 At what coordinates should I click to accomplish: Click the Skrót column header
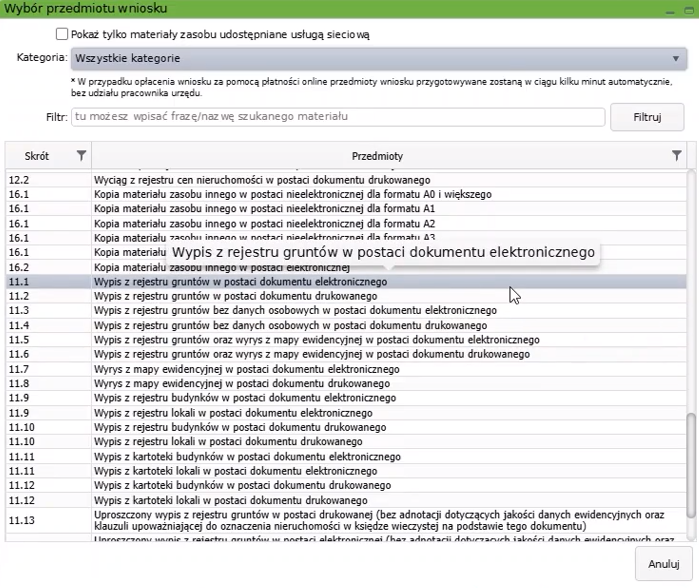pos(36,156)
